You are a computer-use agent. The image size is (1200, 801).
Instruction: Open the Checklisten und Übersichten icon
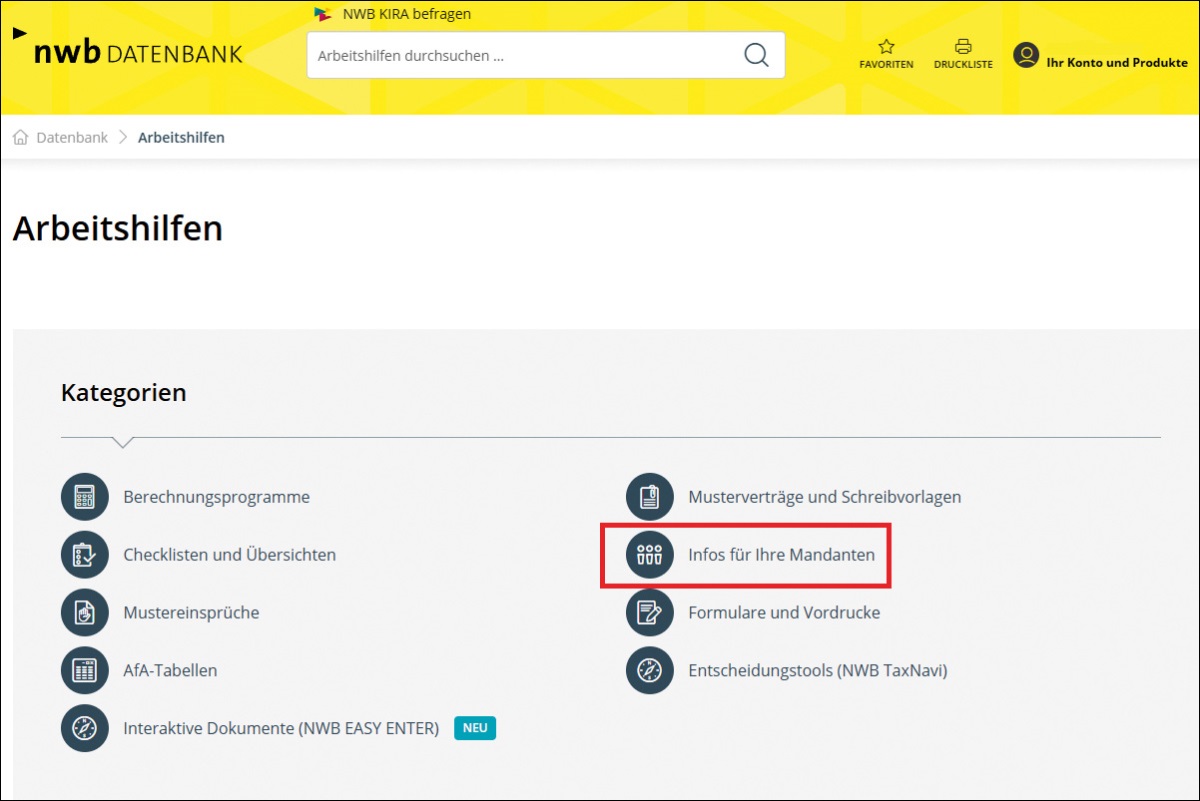click(85, 554)
